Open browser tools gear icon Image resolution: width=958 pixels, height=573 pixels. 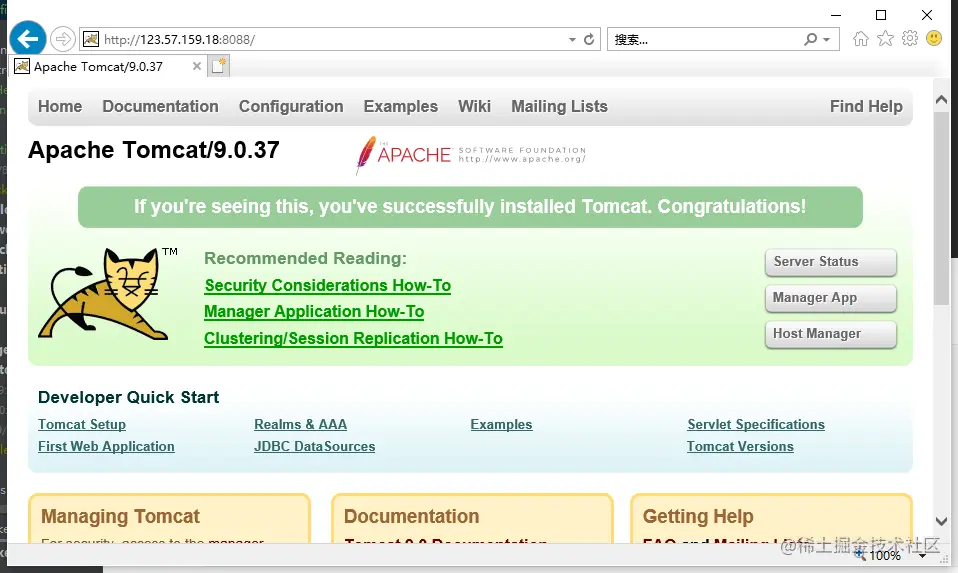[x=910, y=38]
